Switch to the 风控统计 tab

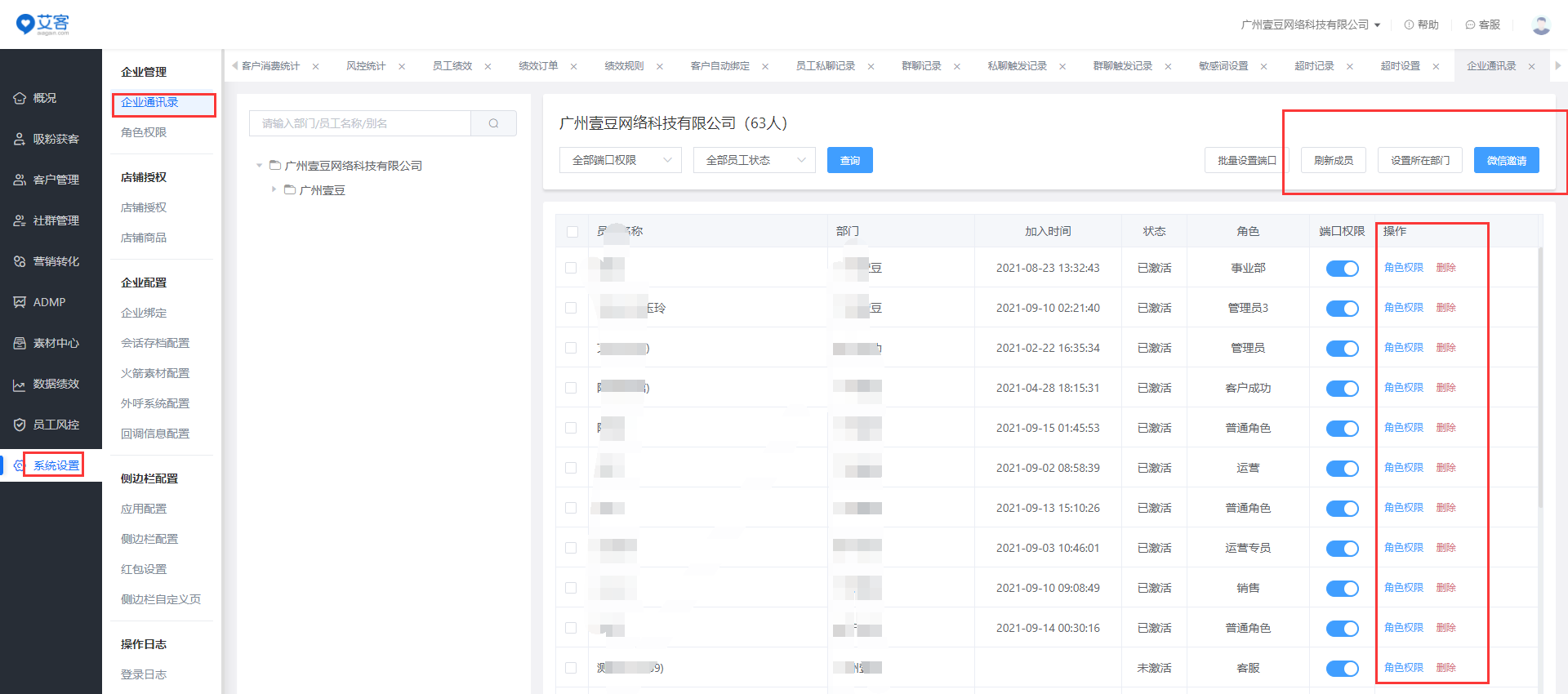click(365, 66)
